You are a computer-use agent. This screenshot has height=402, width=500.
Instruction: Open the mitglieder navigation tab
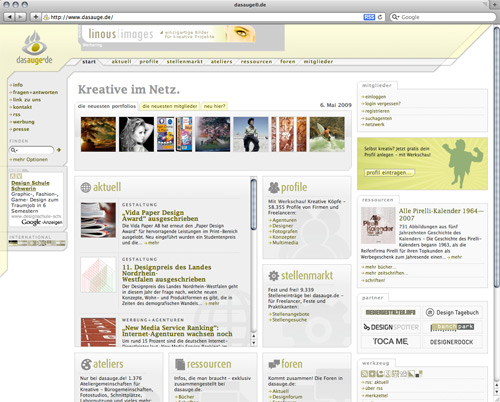(318, 62)
